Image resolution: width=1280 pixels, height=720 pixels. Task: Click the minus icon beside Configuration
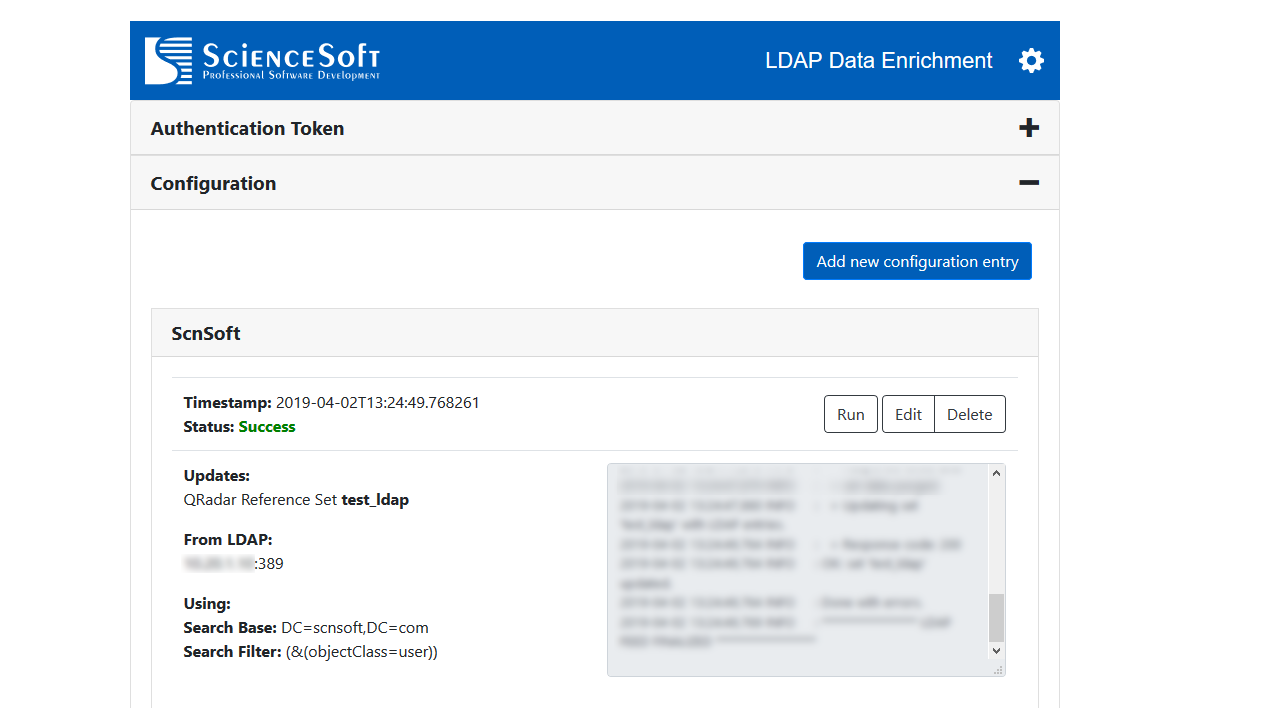1029,183
